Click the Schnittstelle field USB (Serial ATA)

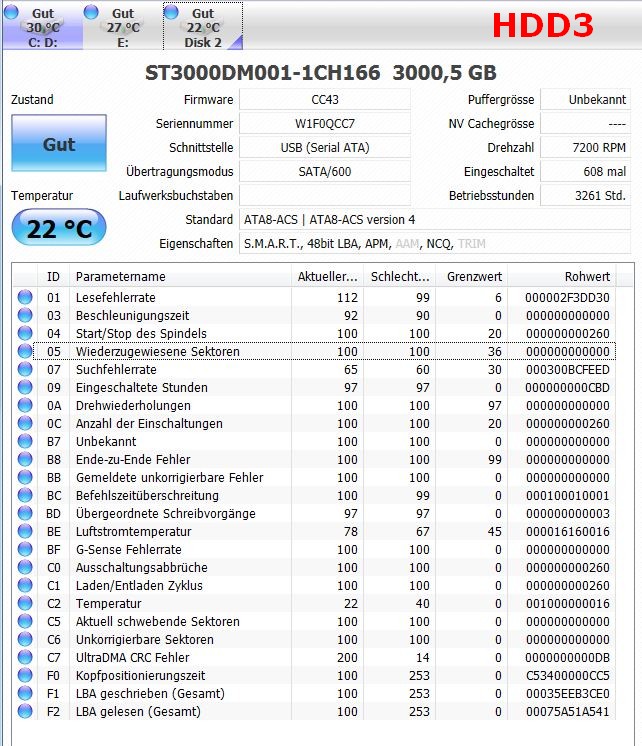pyautogui.click(x=325, y=147)
